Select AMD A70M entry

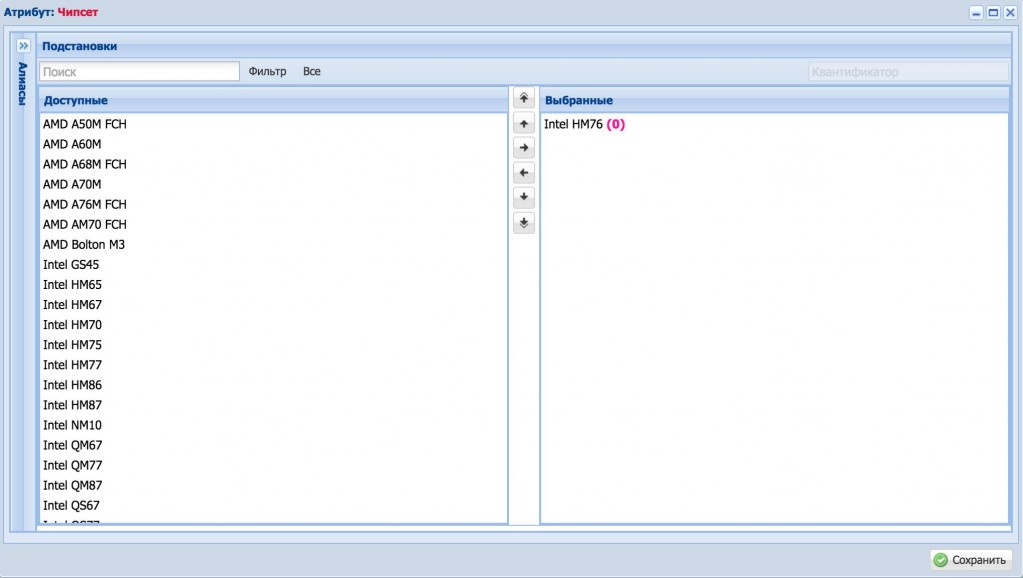point(273,185)
